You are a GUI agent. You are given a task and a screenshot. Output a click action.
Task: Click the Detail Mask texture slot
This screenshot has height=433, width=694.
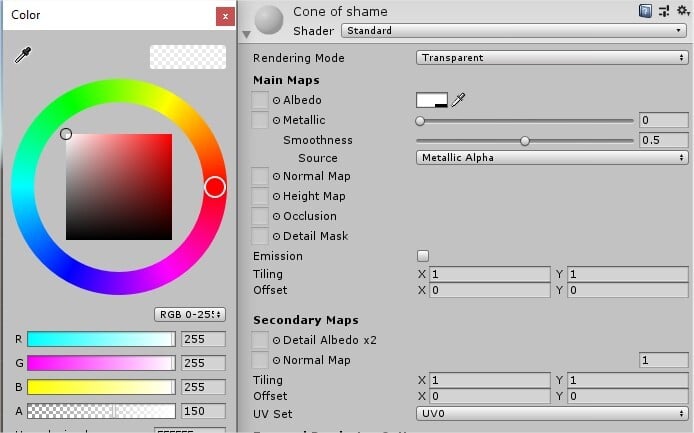pyautogui.click(x=260, y=236)
